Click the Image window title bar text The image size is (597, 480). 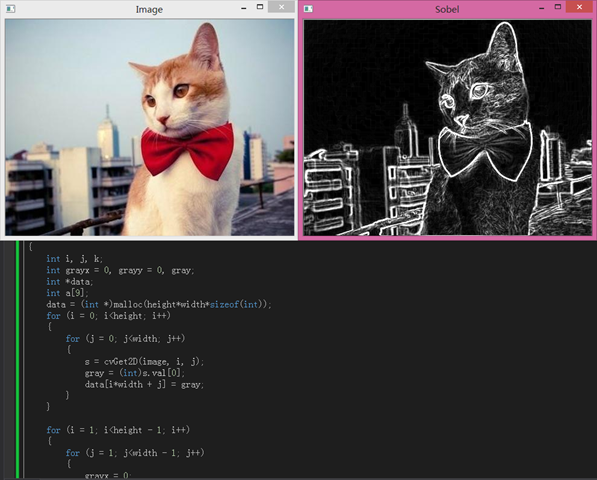pyautogui.click(x=149, y=10)
